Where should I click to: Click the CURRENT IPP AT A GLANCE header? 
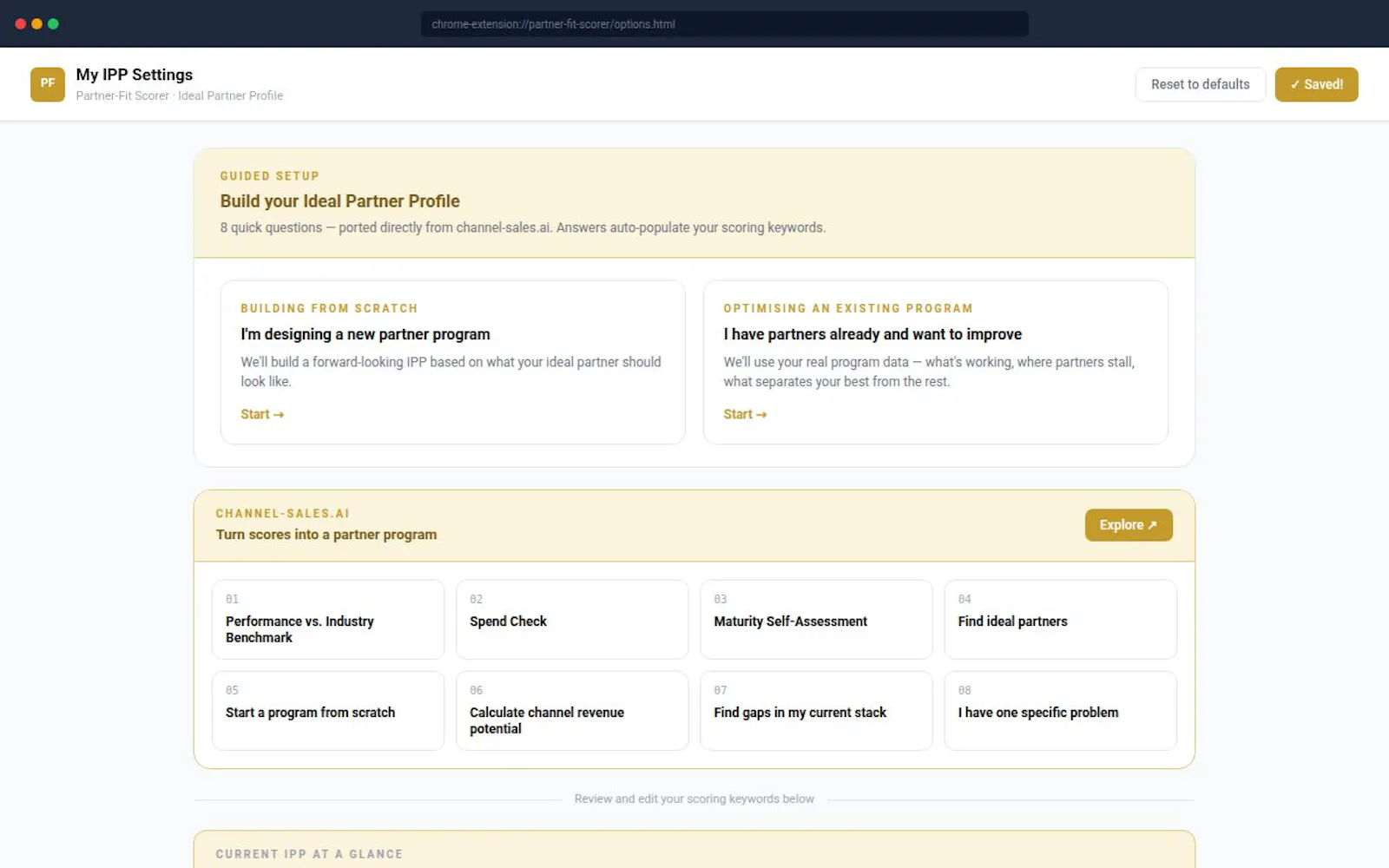tap(309, 854)
